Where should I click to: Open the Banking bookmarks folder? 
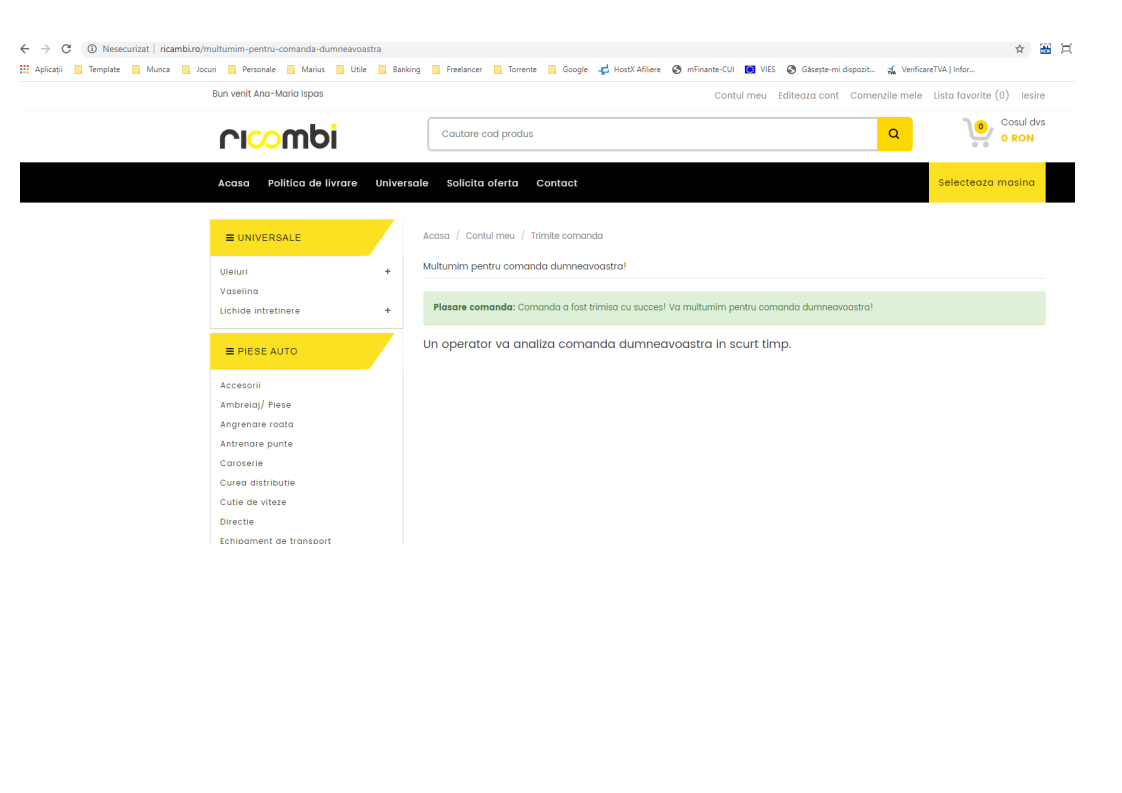click(x=399, y=69)
